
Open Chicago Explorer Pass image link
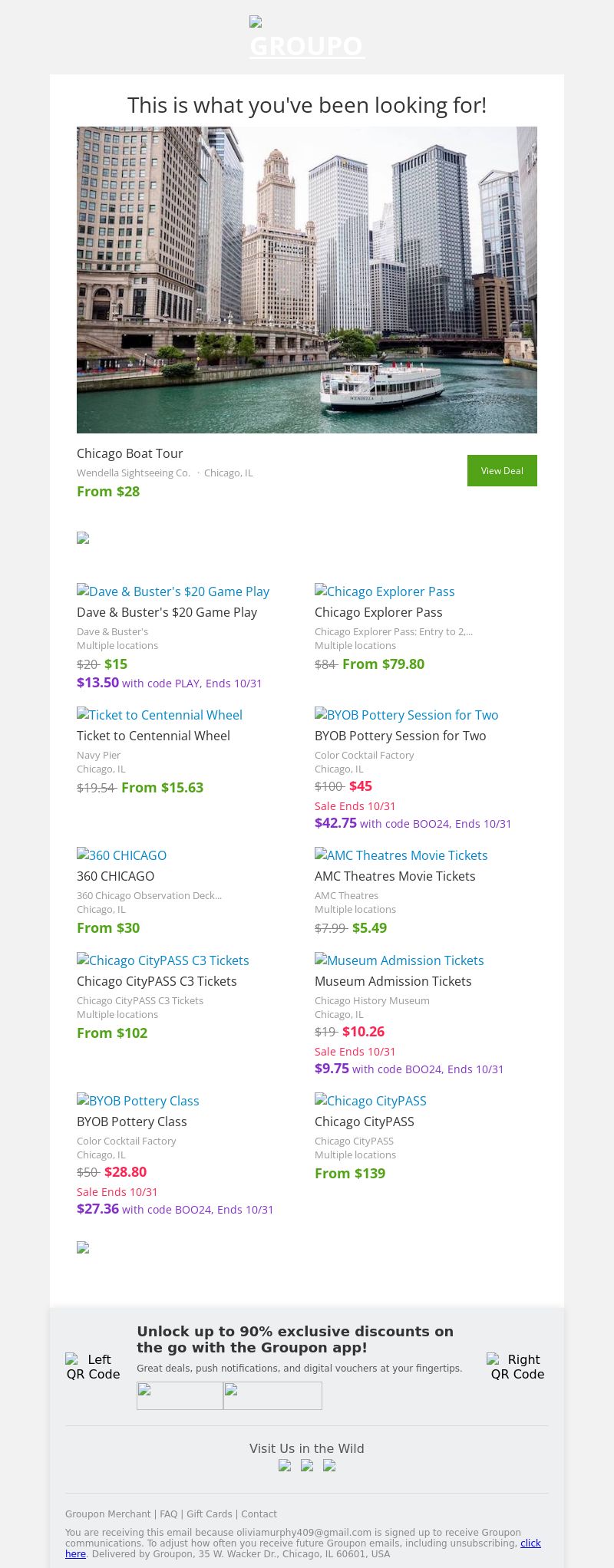coord(385,591)
